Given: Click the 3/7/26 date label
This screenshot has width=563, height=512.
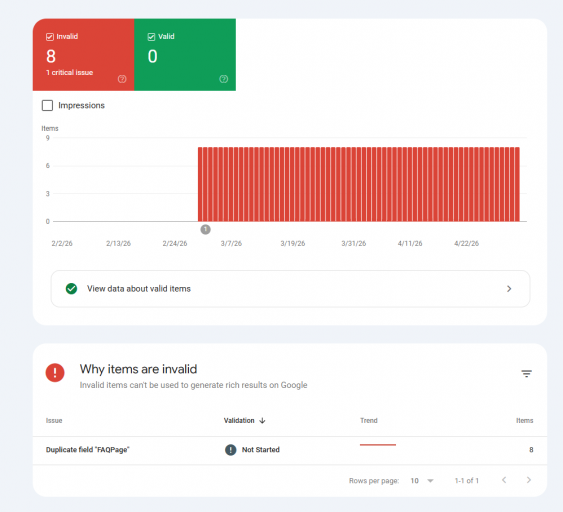Looking at the screenshot, I should point(231,243).
